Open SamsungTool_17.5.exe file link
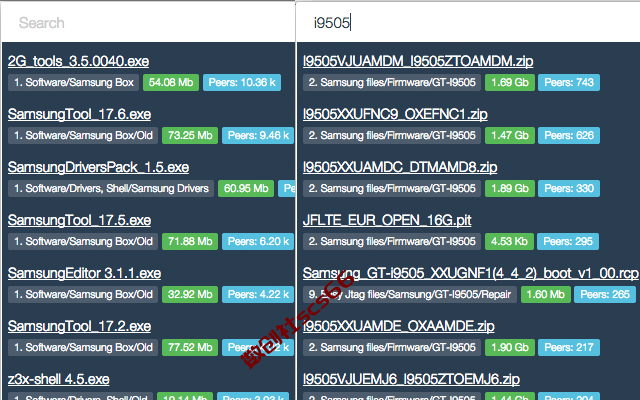The width and height of the screenshot is (640, 400). pos(79,220)
